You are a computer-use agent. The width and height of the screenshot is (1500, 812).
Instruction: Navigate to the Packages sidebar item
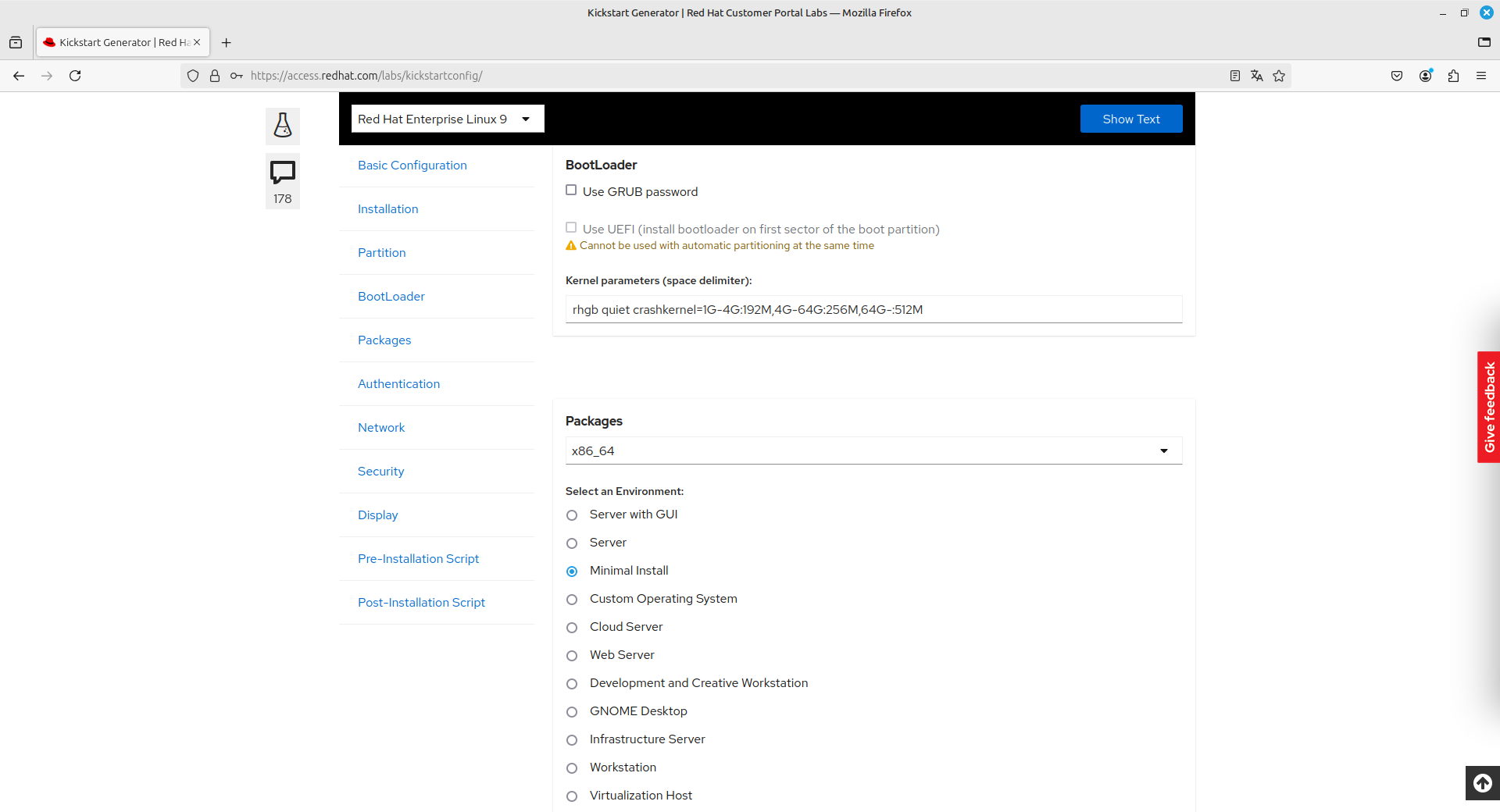pos(384,340)
